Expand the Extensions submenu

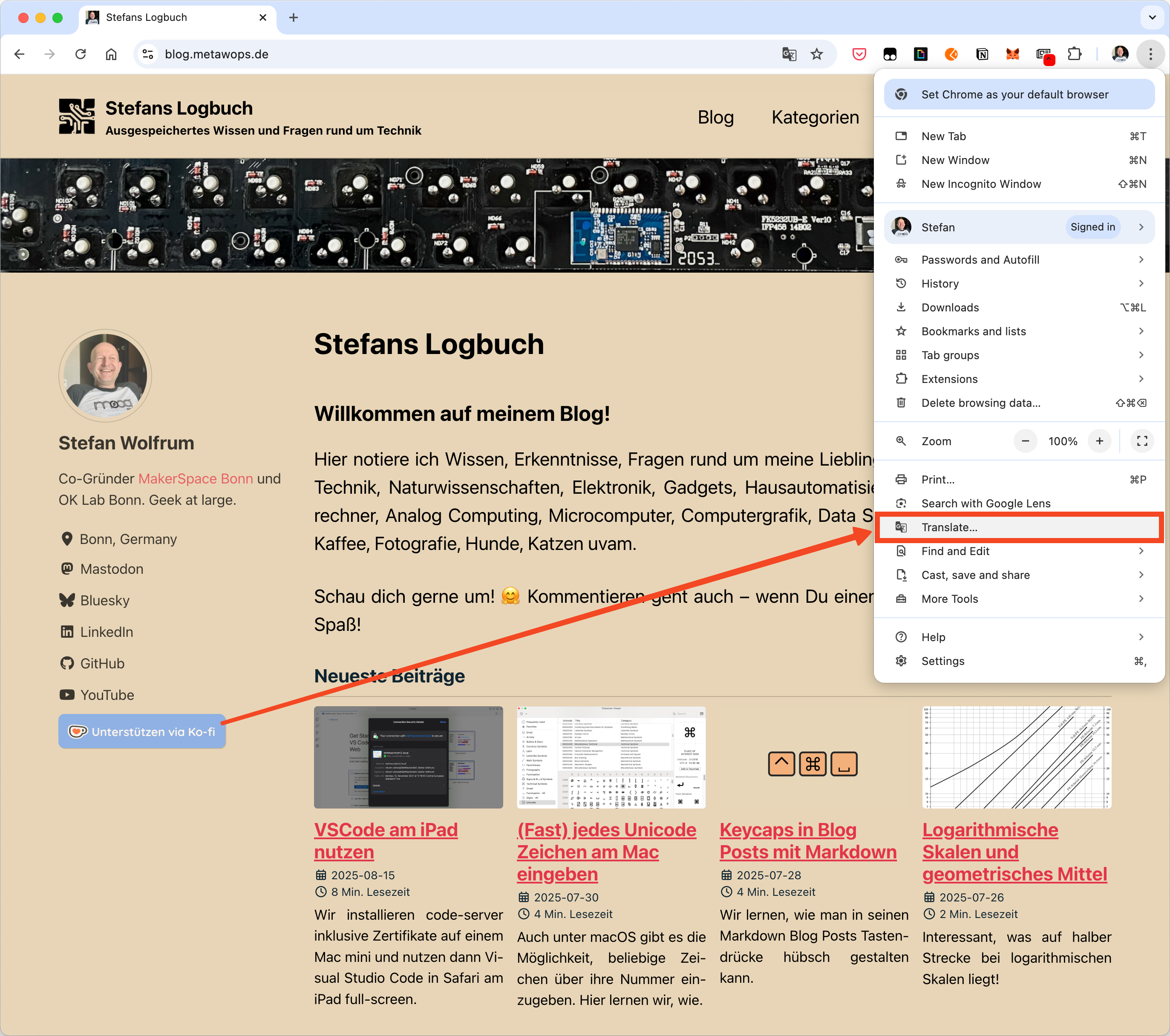coord(1019,379)
